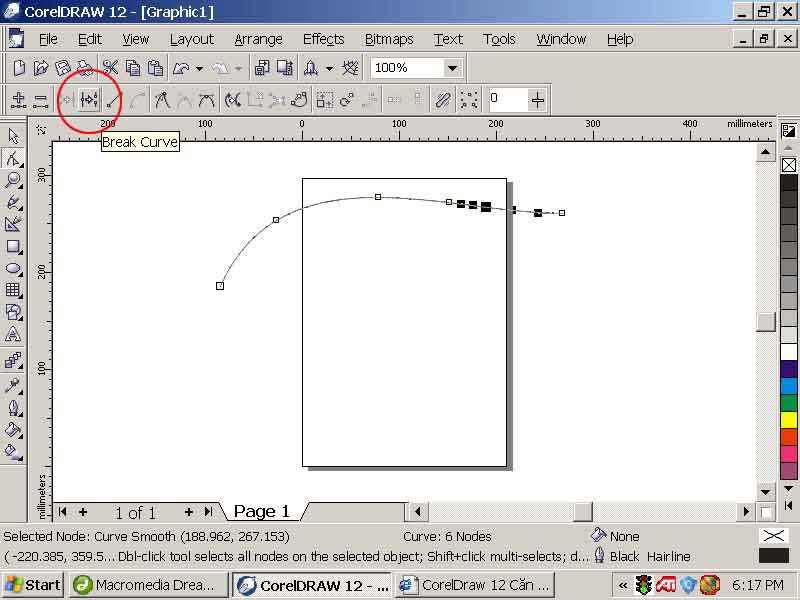
Task: Click the vertical scrollbar down arrow
Action: pos(765,492)
